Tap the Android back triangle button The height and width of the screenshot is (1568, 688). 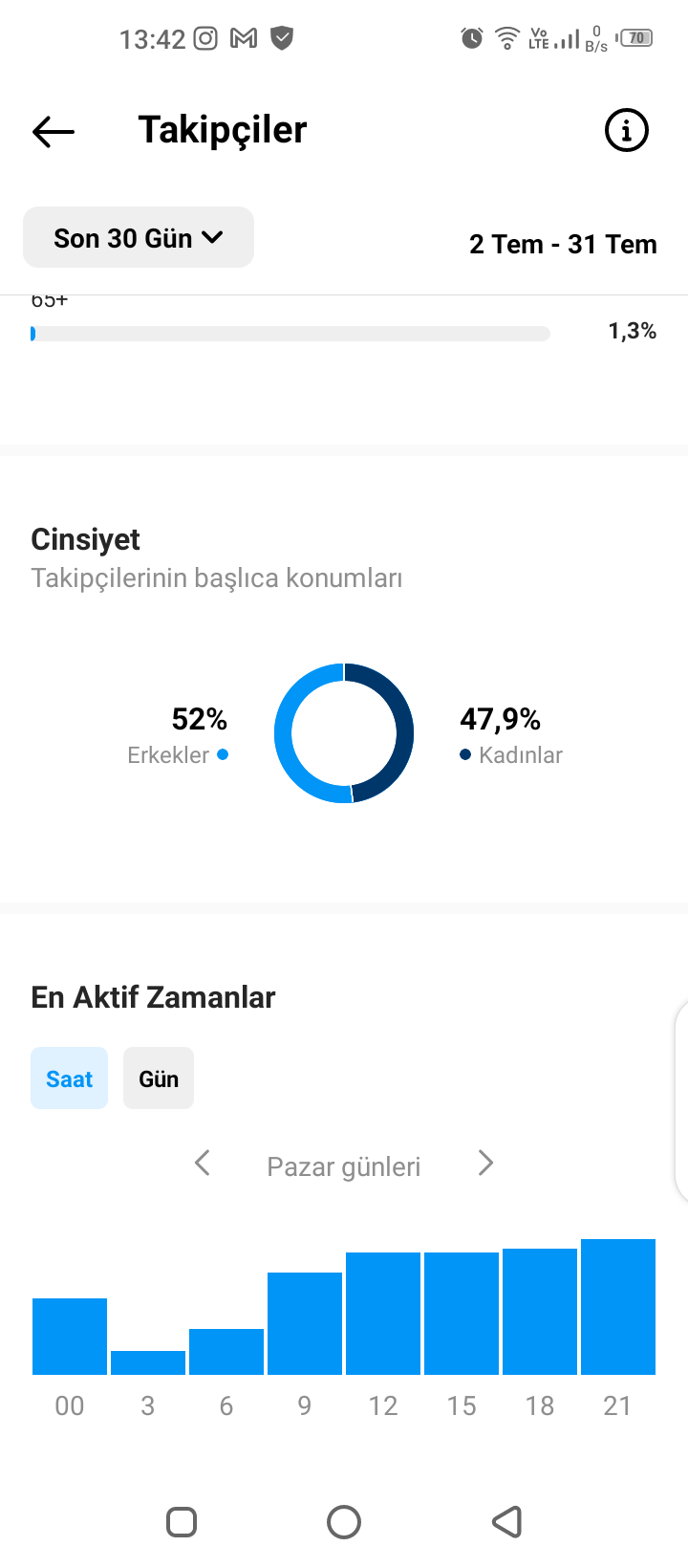(506, 1522)
